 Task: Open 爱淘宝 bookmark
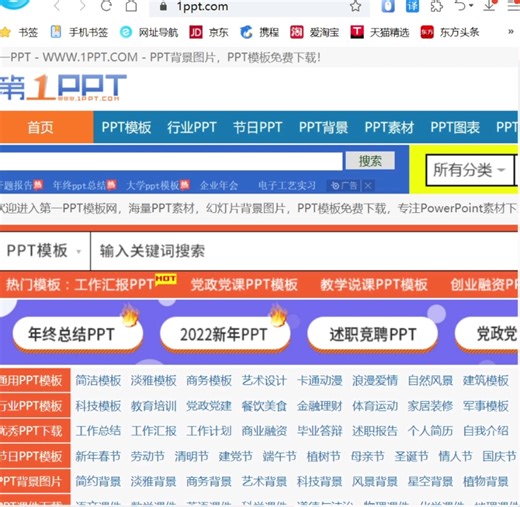tap(314, 32)
